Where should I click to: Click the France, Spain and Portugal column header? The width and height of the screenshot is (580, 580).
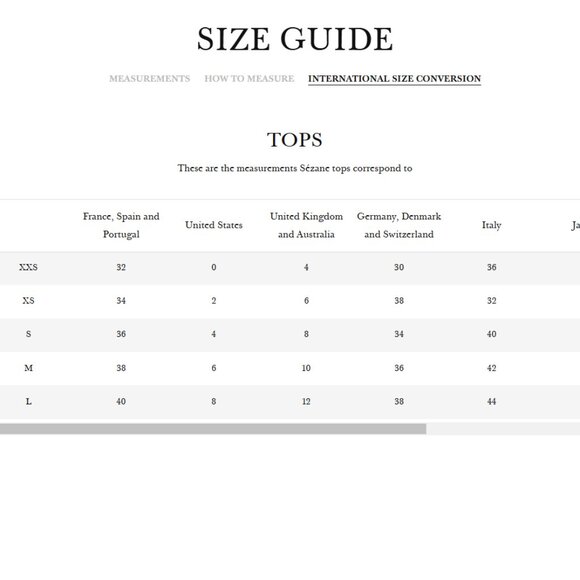pos(121,225)
